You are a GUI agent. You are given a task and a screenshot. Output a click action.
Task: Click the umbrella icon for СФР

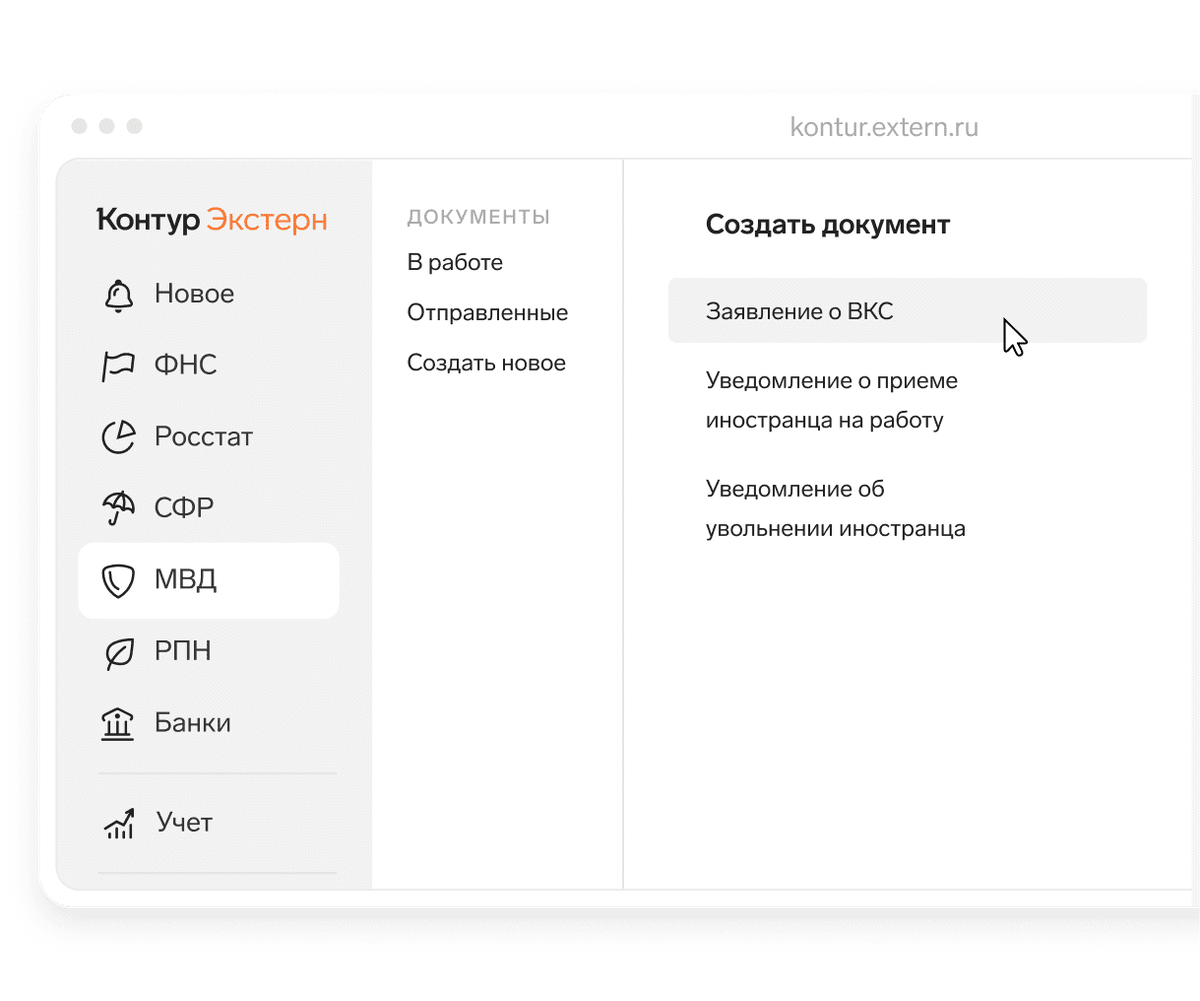119,509
